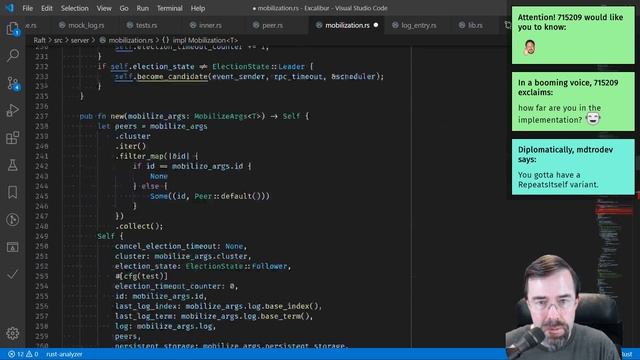Open the Go menu
This screenshot has height=360, width=640.
124,8
